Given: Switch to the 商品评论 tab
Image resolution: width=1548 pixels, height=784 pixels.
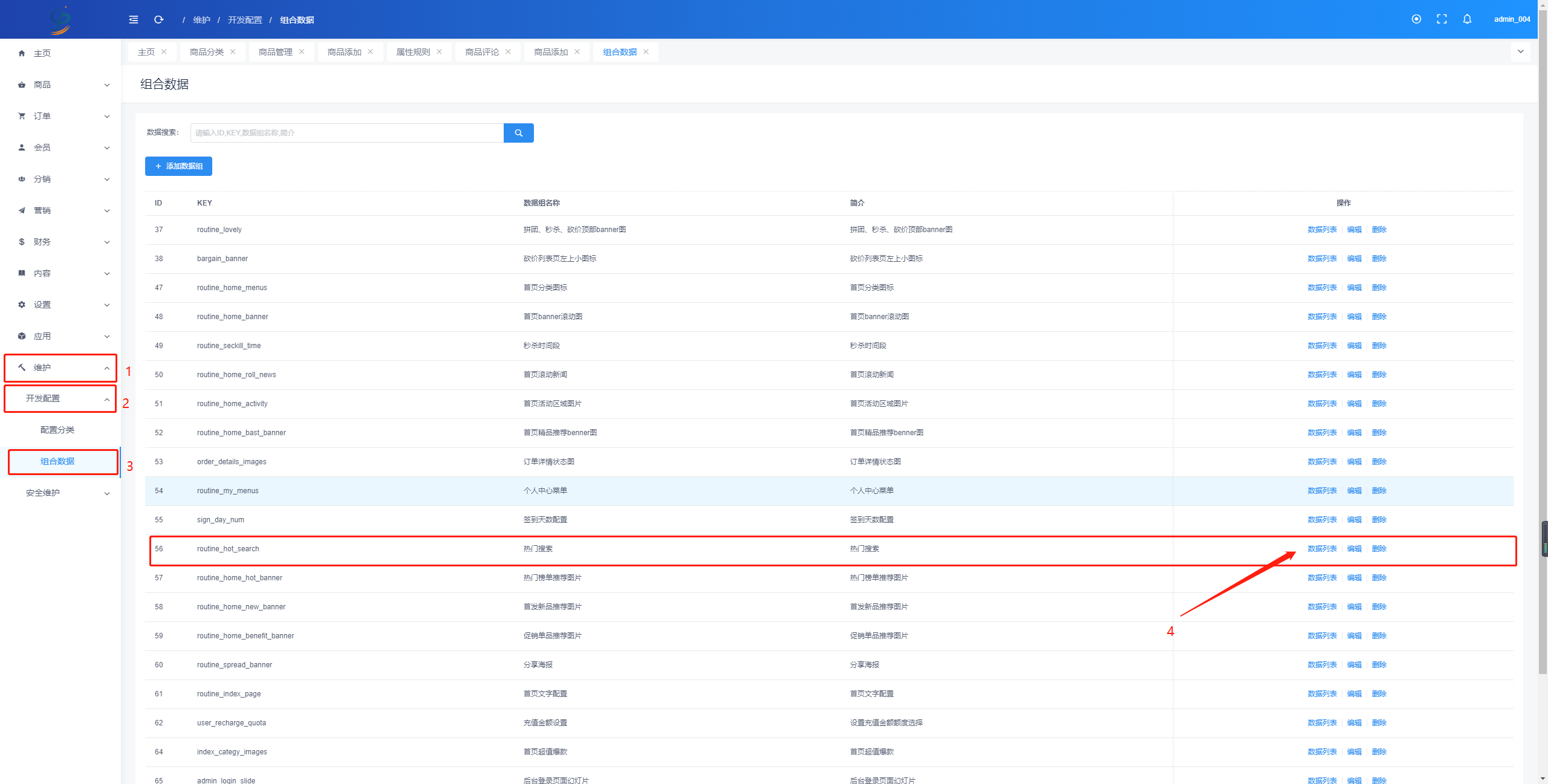Looking at the screenshot, I should click(482, 52).
